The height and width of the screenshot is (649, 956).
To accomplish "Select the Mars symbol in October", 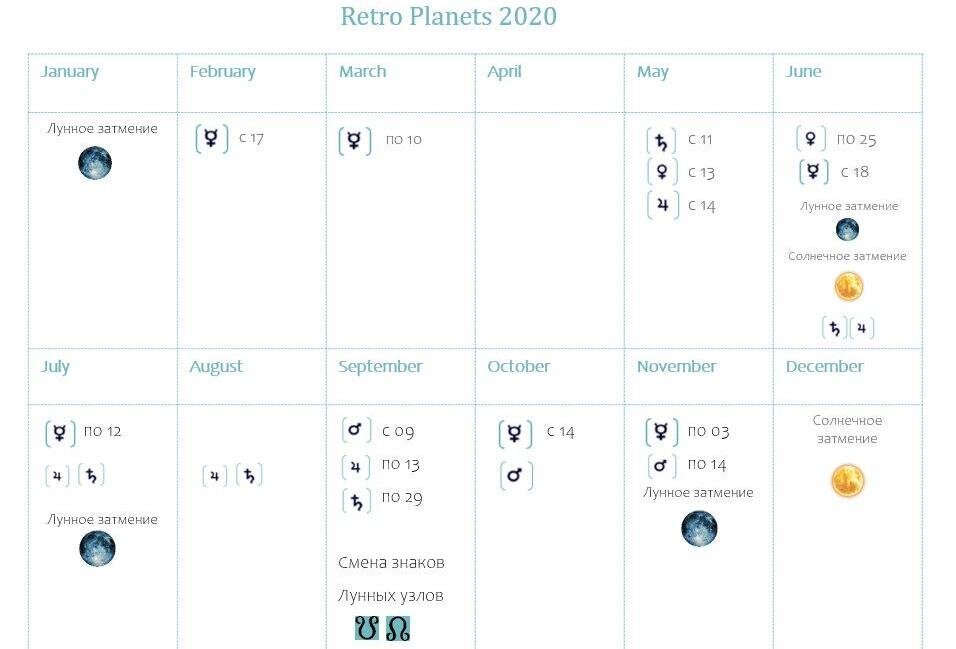I will [x=516, y=475].
